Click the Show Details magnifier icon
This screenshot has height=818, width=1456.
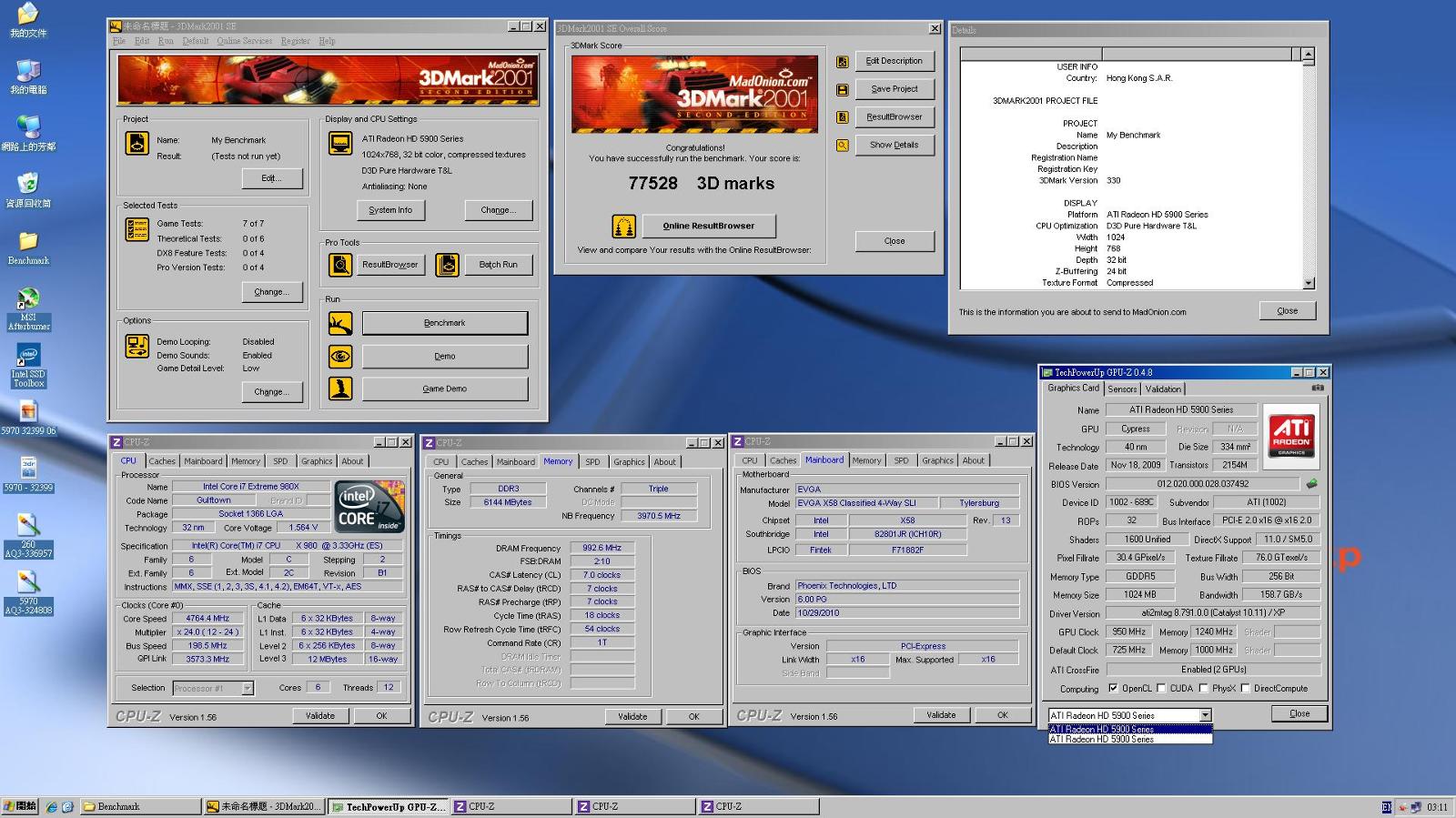point(843,145)
